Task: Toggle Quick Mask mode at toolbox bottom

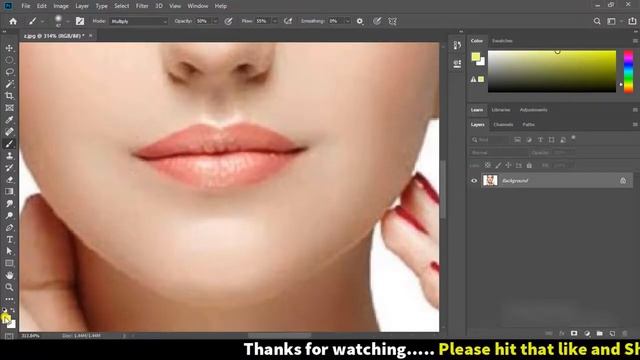Action: tap(9, 336)
